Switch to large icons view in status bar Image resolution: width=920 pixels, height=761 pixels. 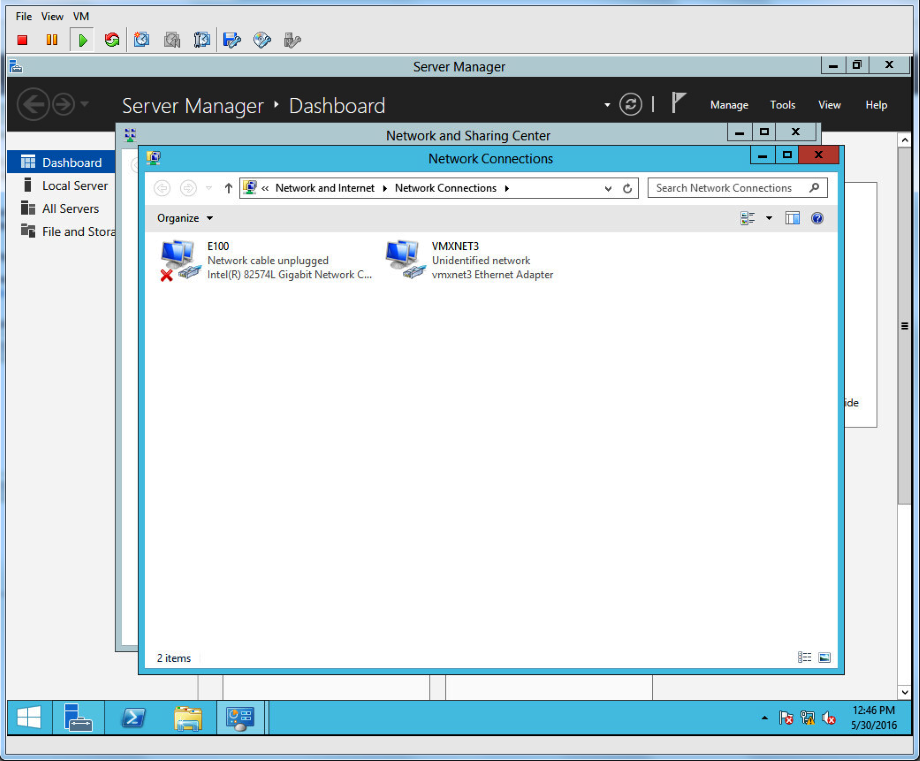(x=825, y=658)
